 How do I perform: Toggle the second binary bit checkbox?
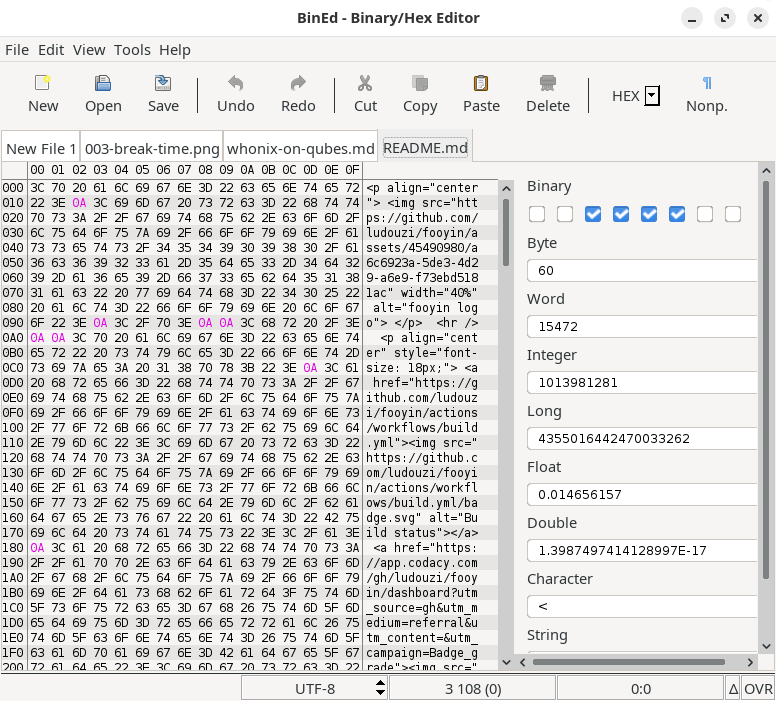(565, 214)
